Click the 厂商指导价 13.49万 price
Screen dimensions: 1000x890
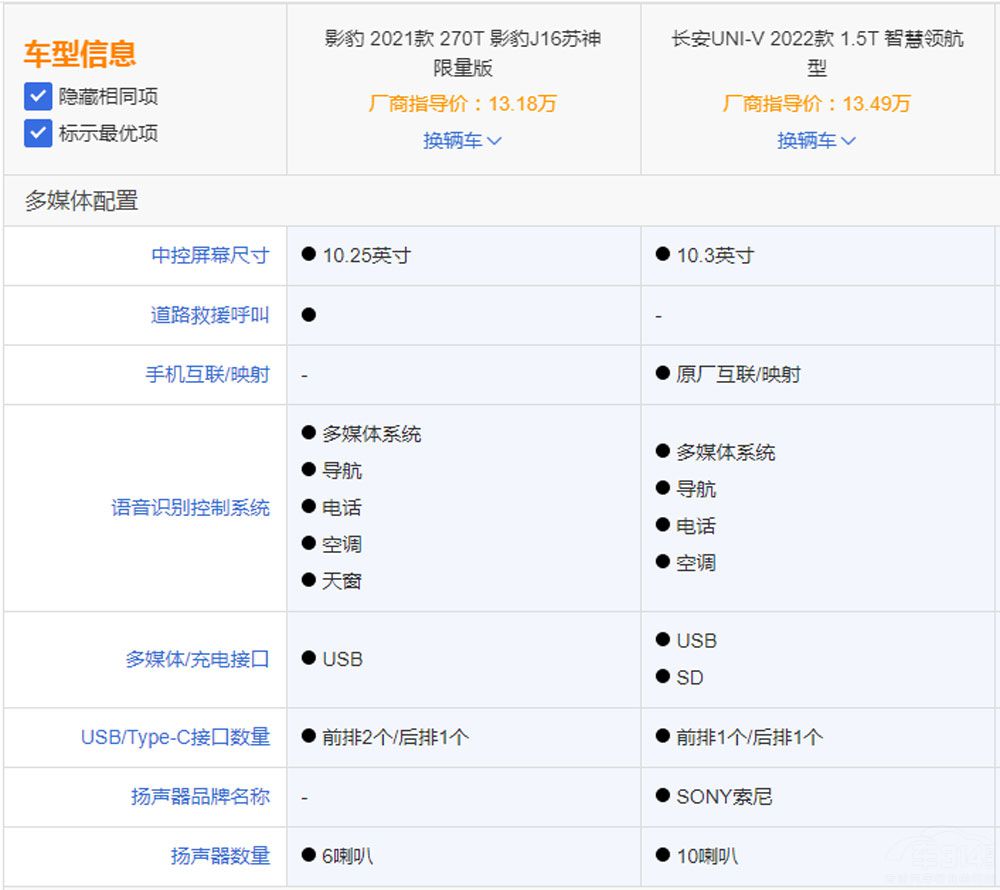[x=817, y=104]
